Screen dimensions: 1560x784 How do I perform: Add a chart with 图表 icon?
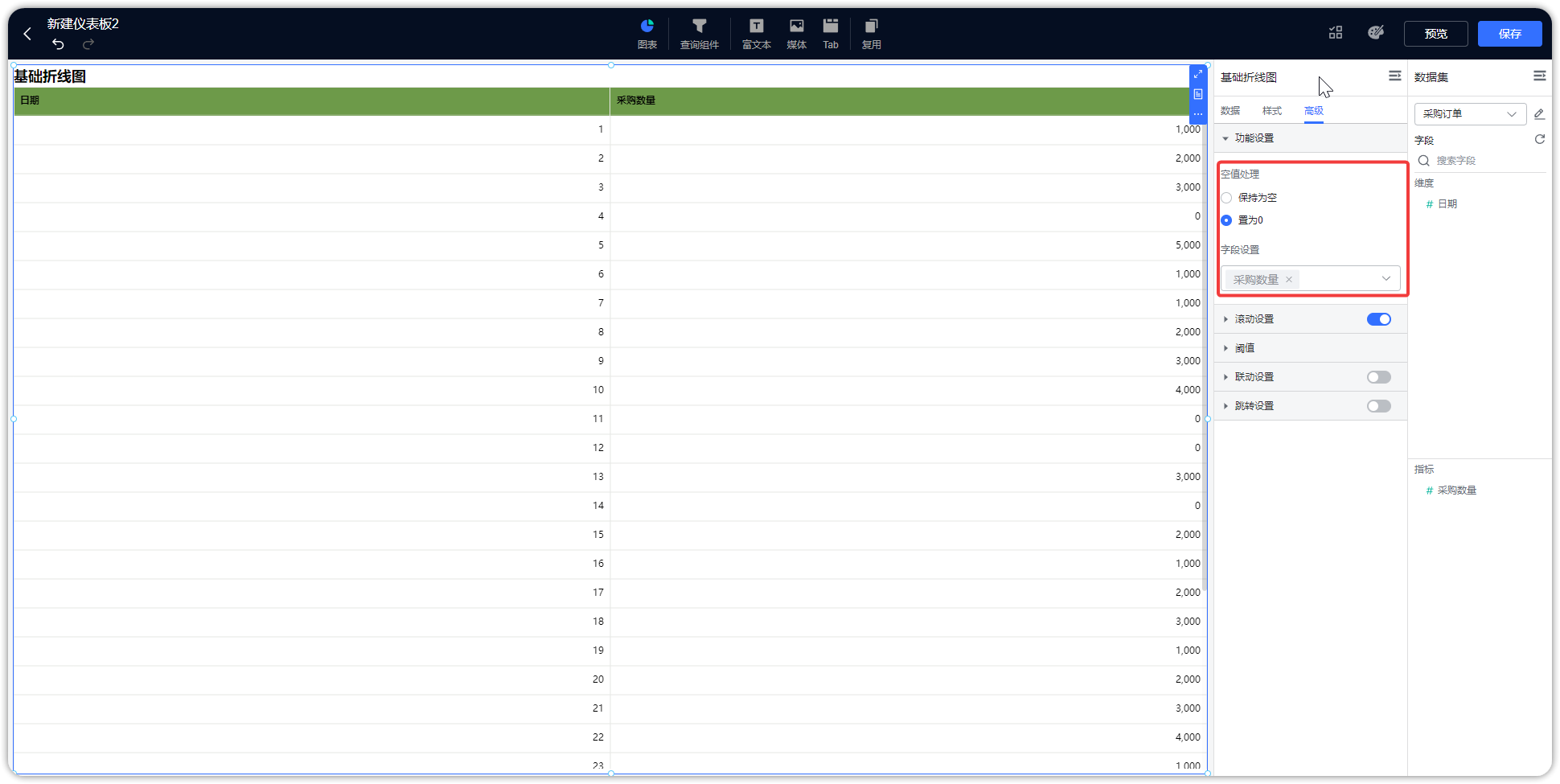(647, 34)
